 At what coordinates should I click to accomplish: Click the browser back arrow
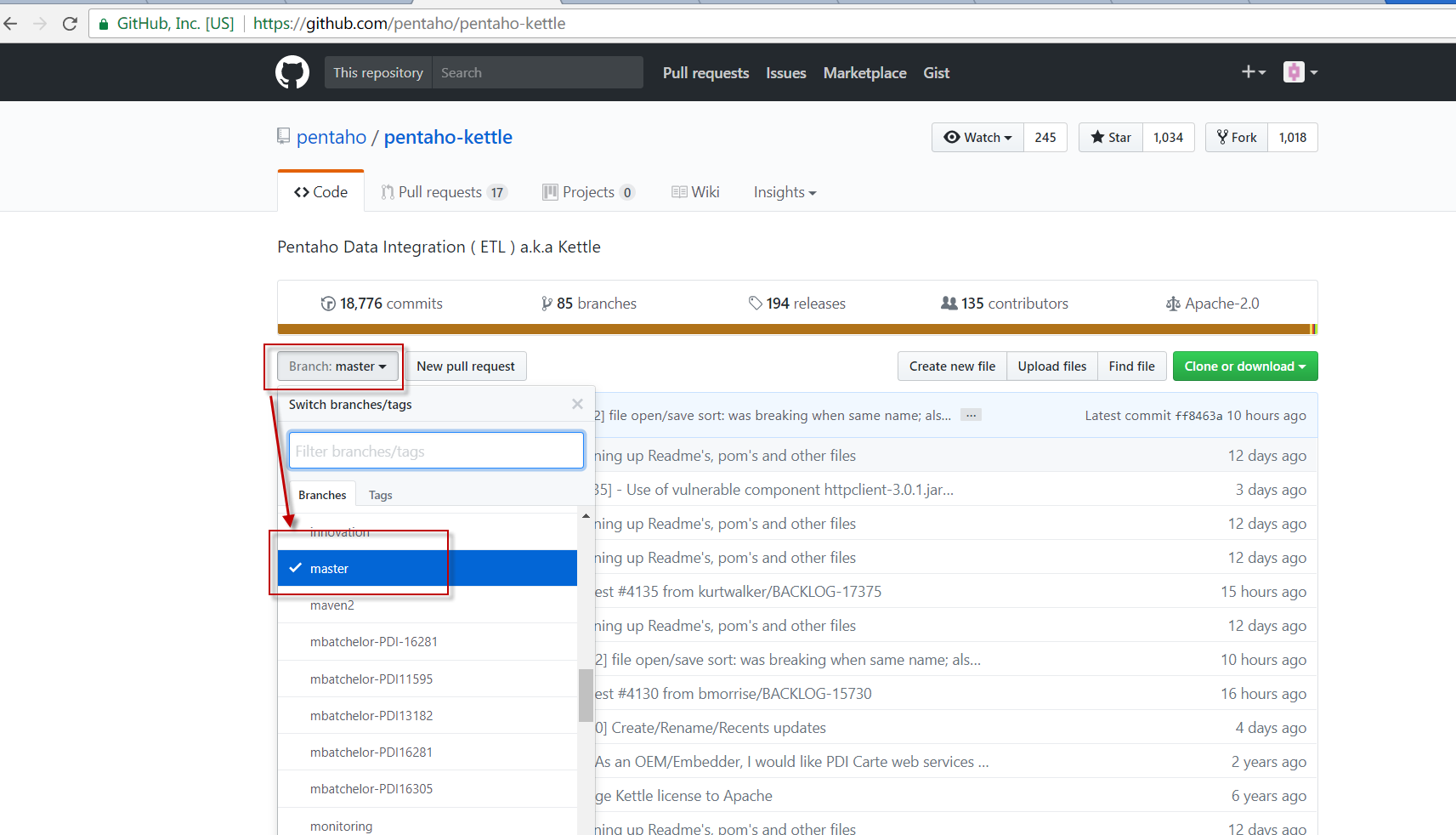tap(11, 24)
